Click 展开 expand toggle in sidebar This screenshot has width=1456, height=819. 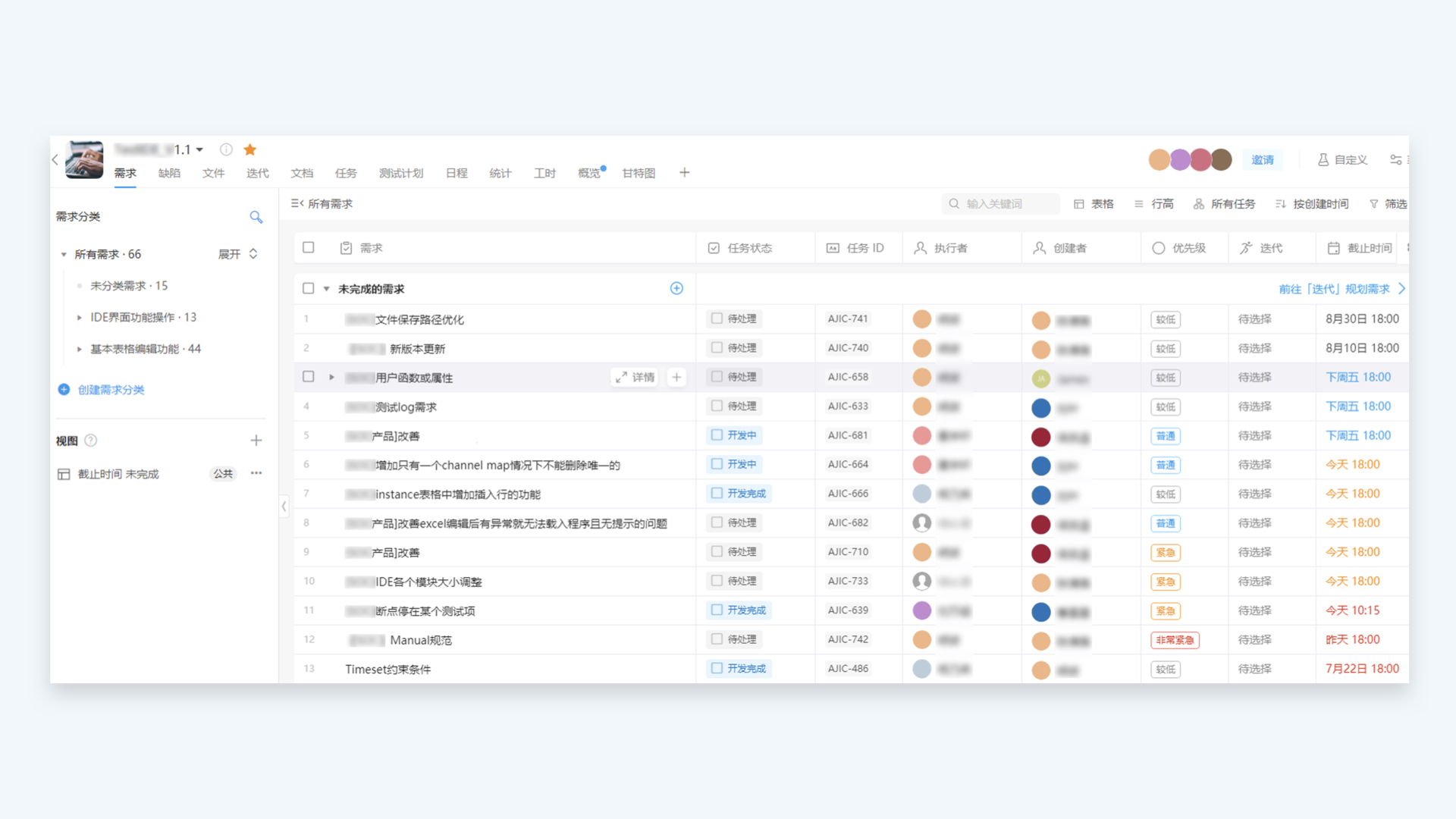pos(238,254)
